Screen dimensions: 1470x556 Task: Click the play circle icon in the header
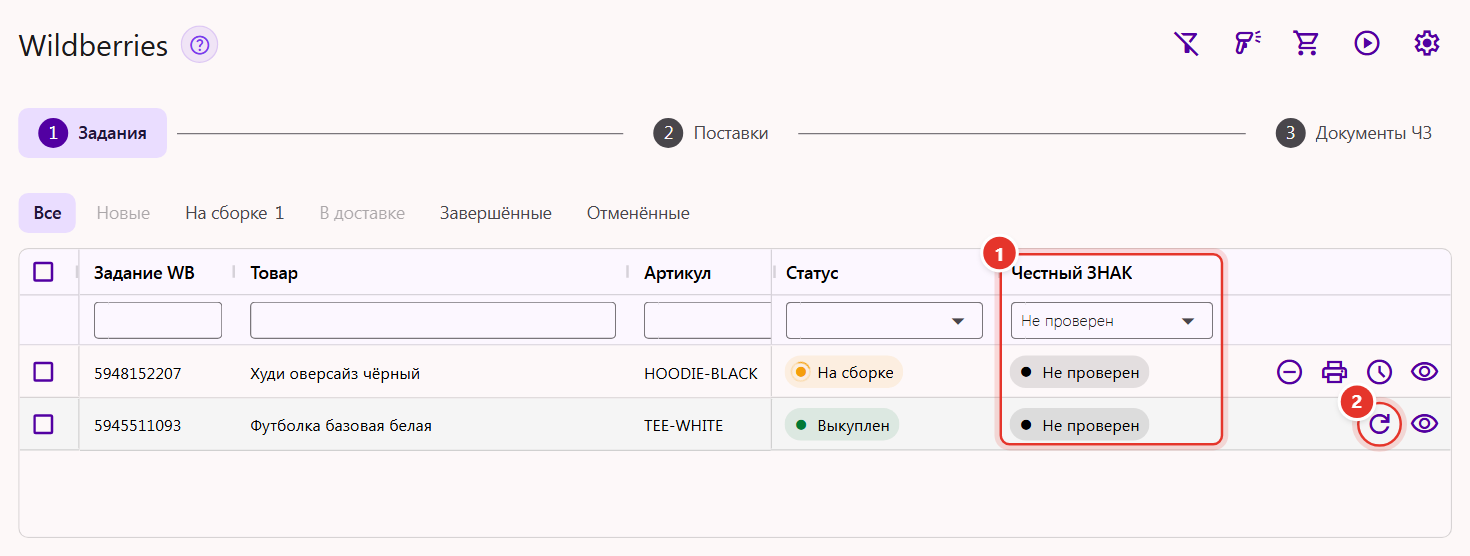(1367, 43)
